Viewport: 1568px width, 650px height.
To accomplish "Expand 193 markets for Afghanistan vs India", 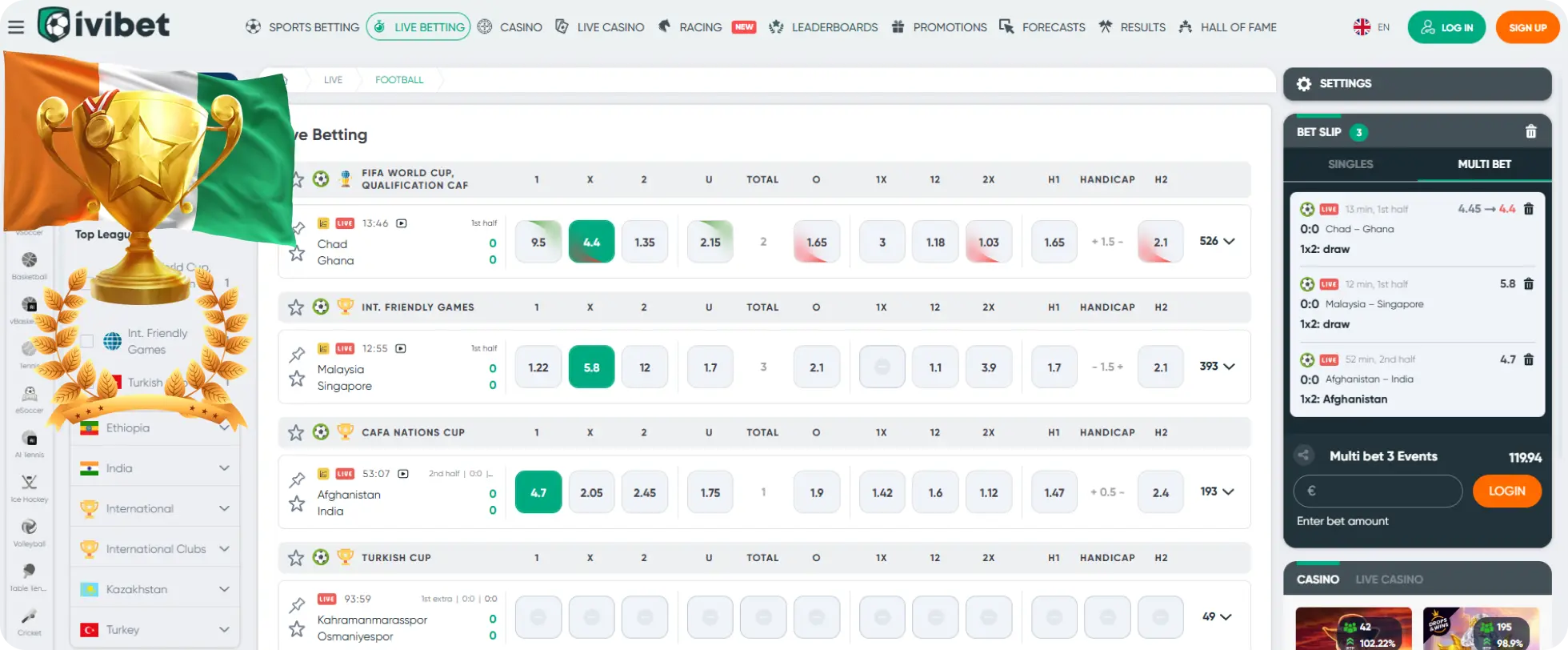I will pyautogui.click(x=1217, y=492).
